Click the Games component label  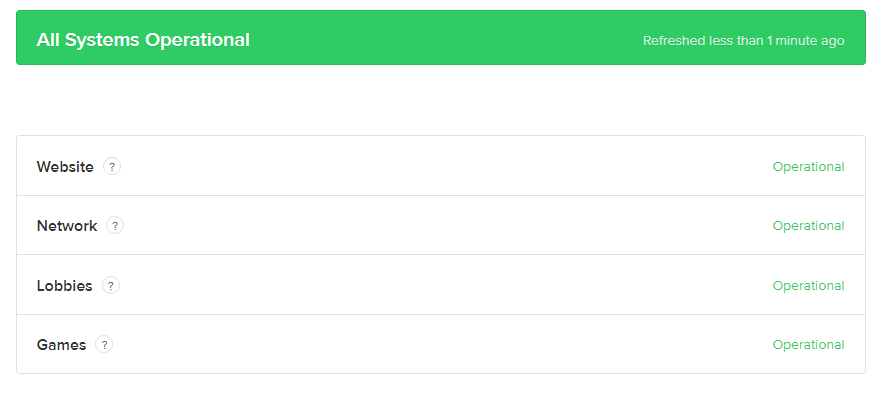point(61,345)
